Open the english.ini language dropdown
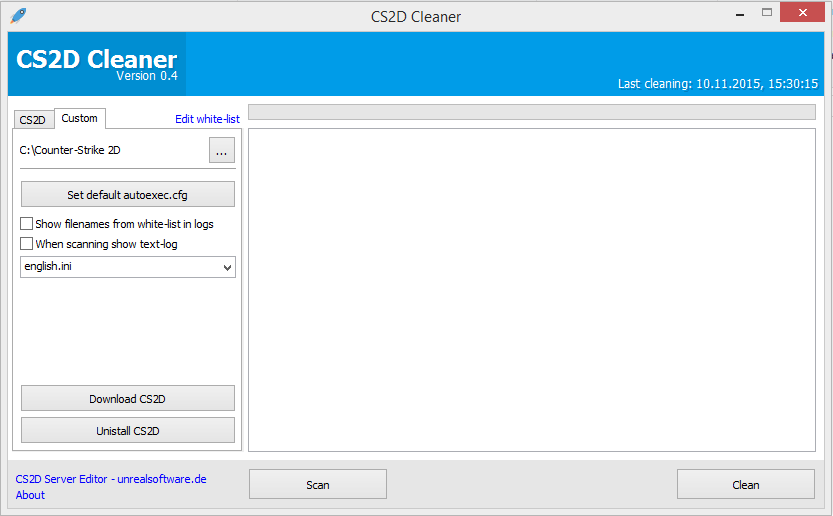Screen dimensions: 833x516 [x=128, y=267]
